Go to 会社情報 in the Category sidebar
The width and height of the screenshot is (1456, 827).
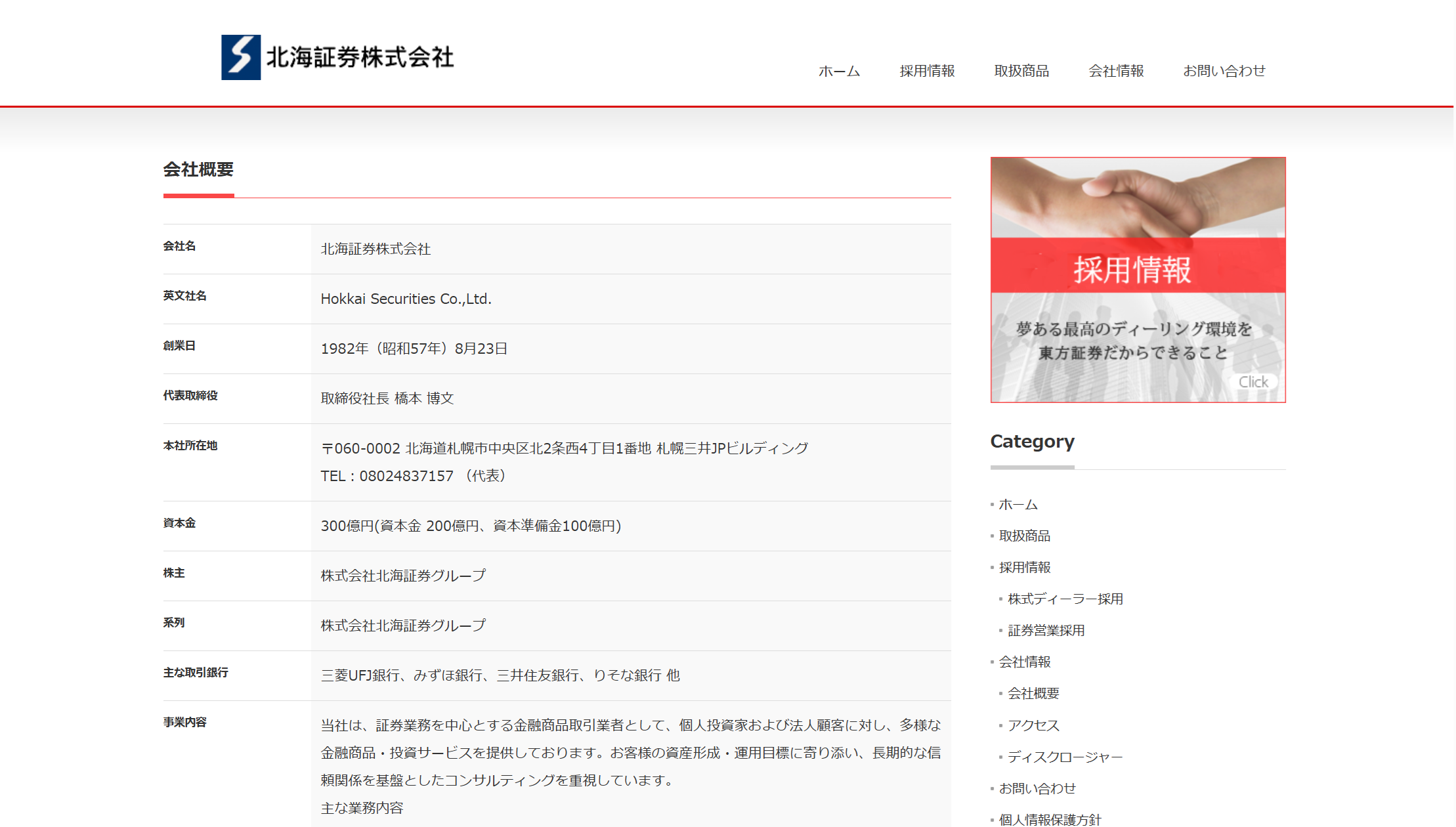pos(1025,662)
